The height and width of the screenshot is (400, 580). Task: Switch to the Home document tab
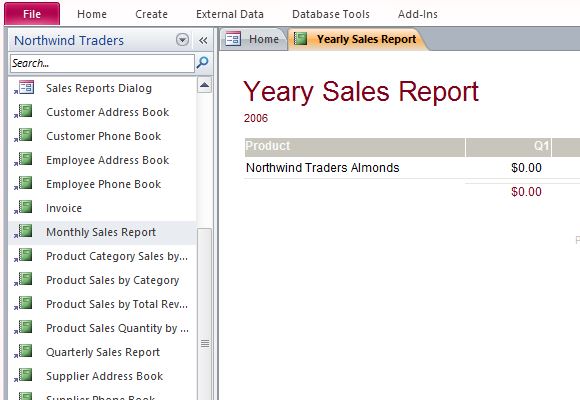click(x=254, y=39)
